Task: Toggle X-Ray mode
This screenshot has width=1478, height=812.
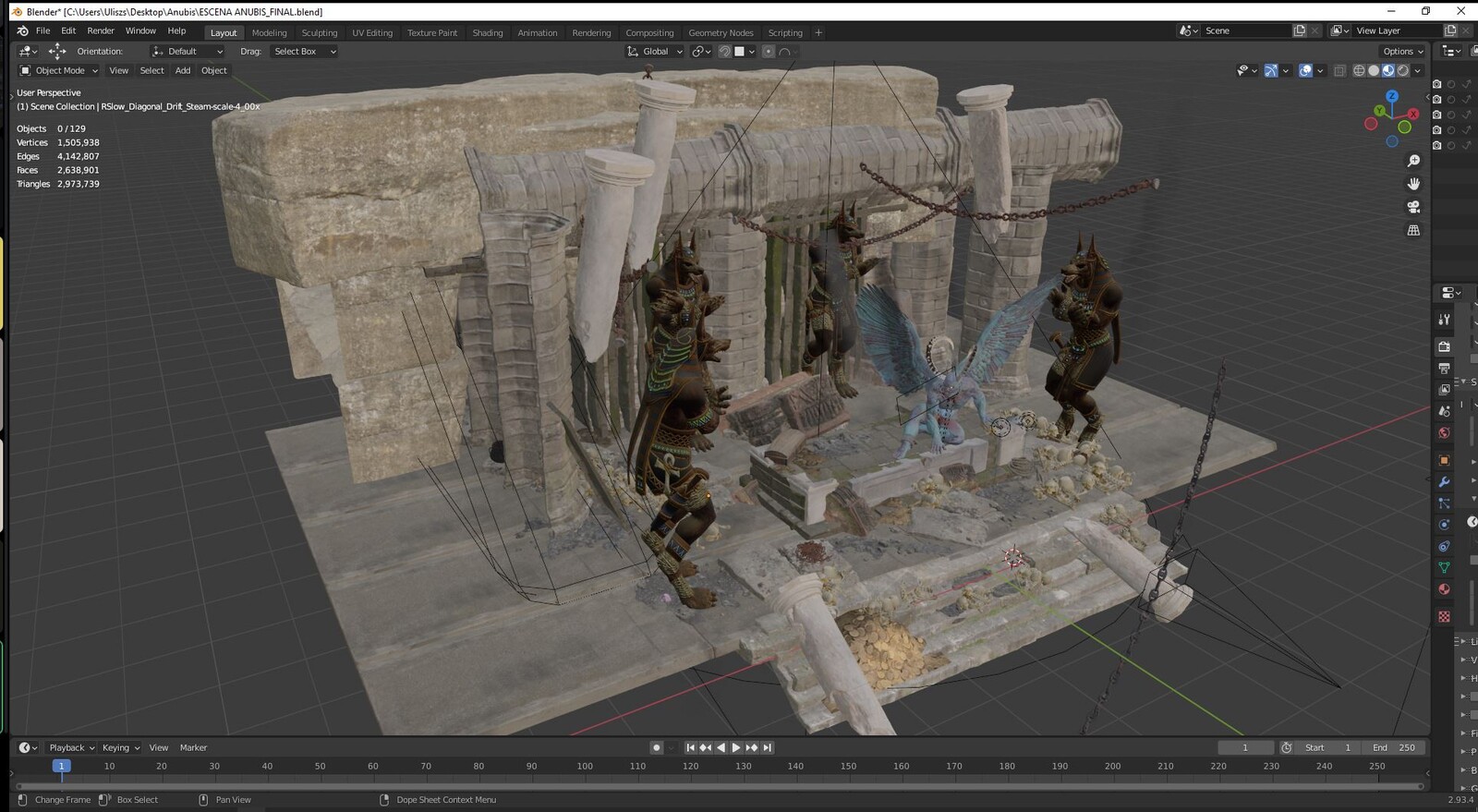Action: (1340, 70)
